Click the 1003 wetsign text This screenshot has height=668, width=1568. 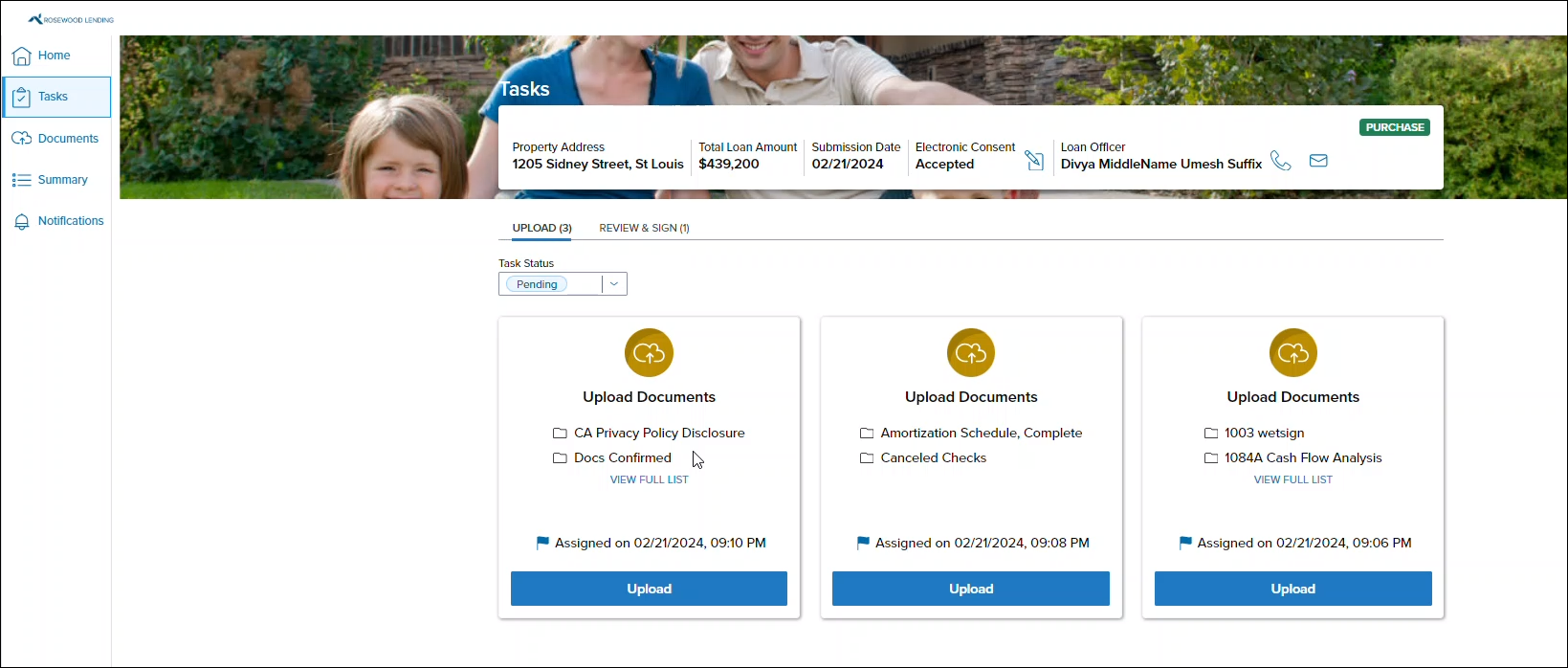click(1265, 434)
